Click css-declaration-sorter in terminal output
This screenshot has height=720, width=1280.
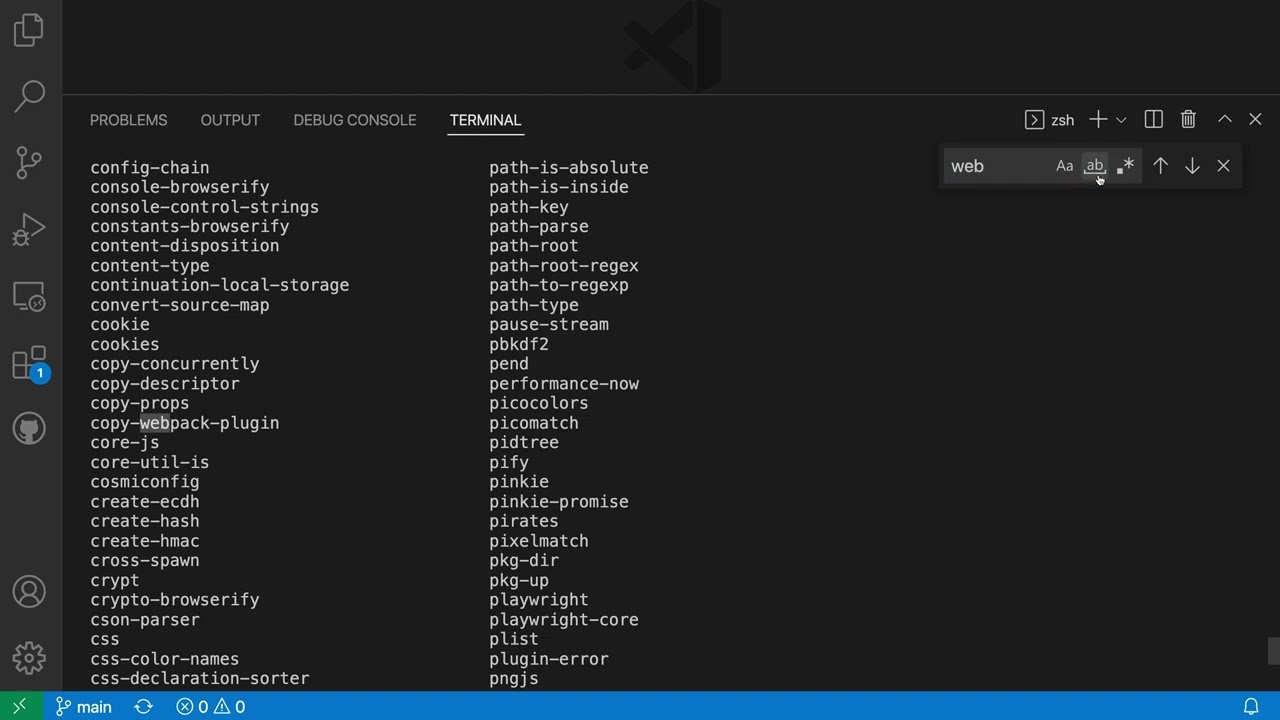point(200,678)
